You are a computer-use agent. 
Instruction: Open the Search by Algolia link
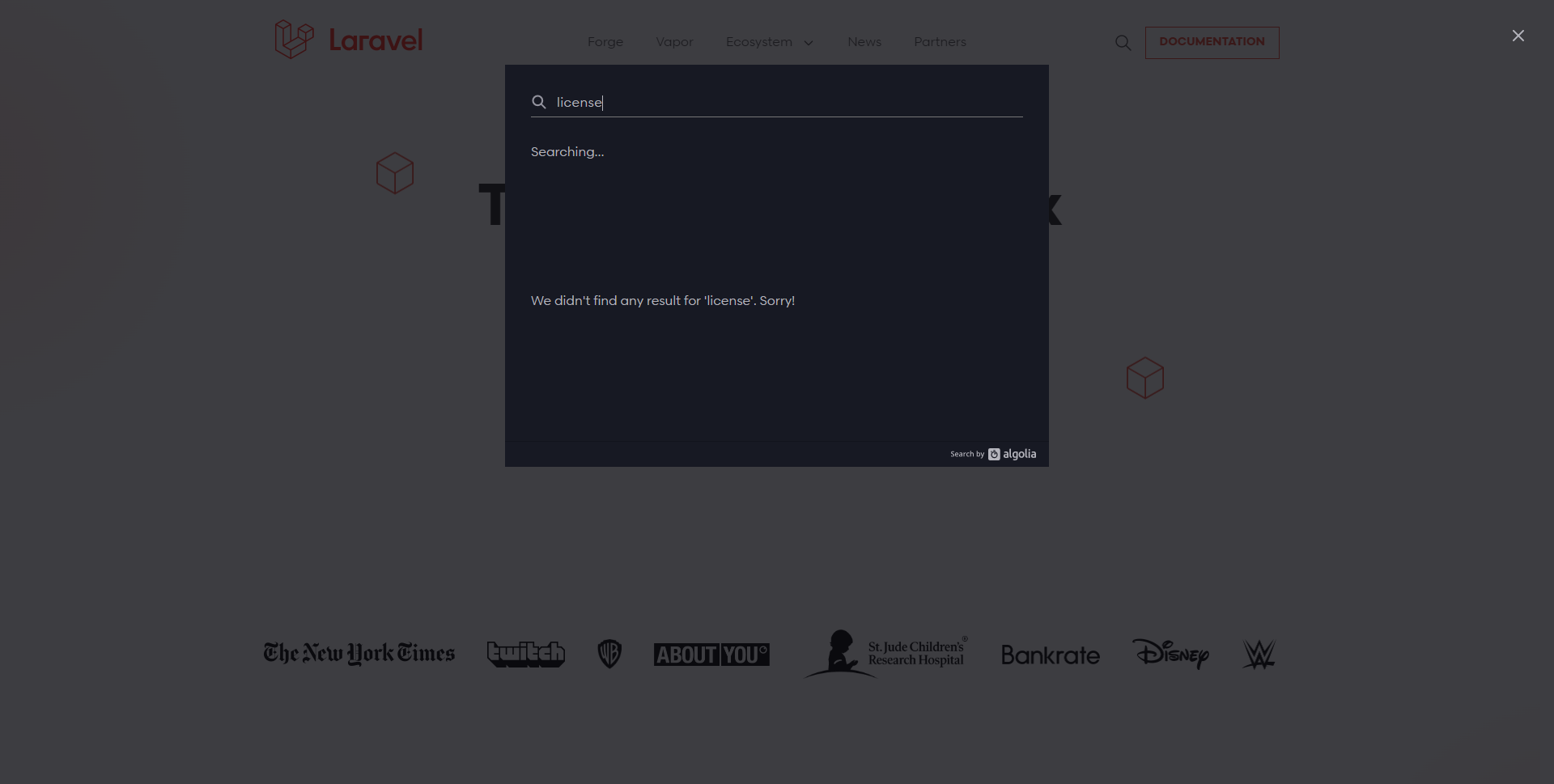pyautogui.click(x=993, y=454)
